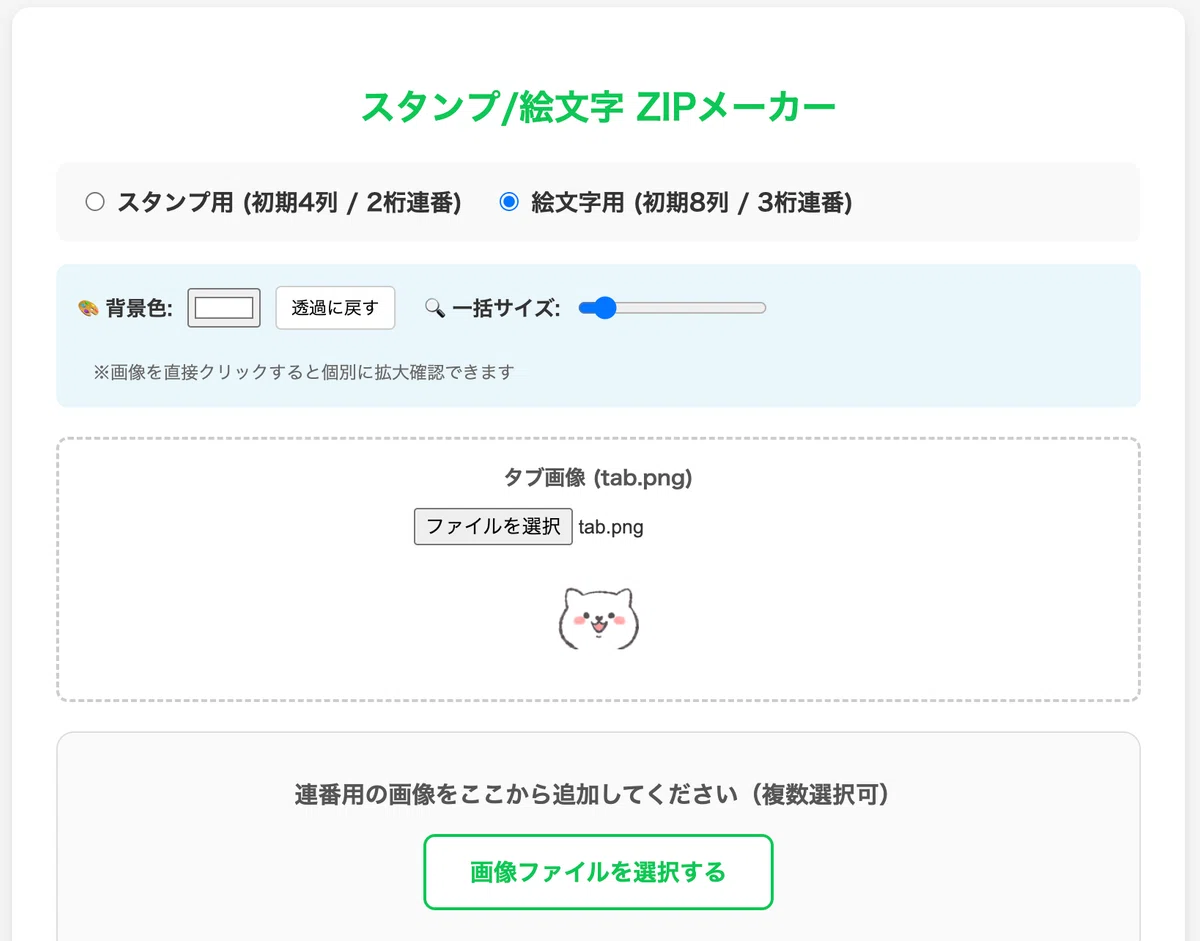Click the hint text about 個別に拡大確認
The width and height of the screenshot is (1200, 941).
(x=304, y=372)
